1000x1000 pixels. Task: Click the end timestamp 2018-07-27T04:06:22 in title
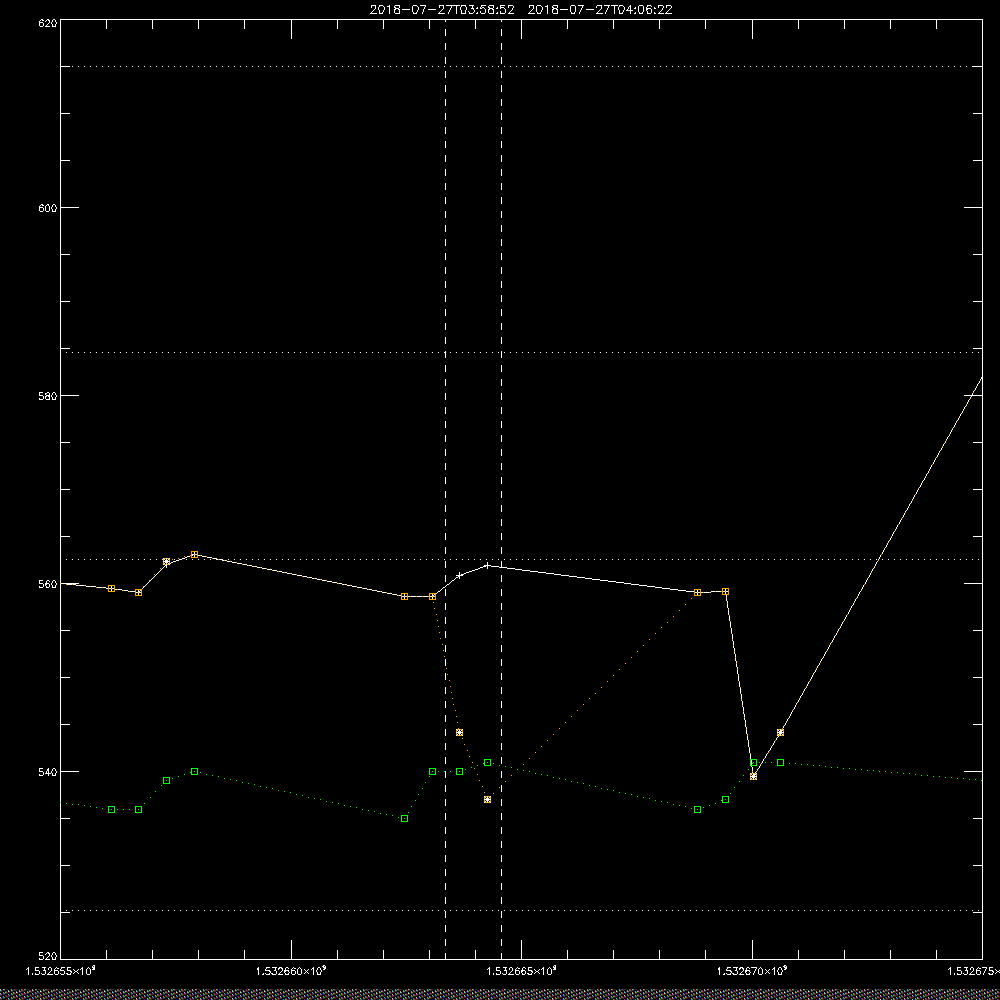tap(600, 10)
